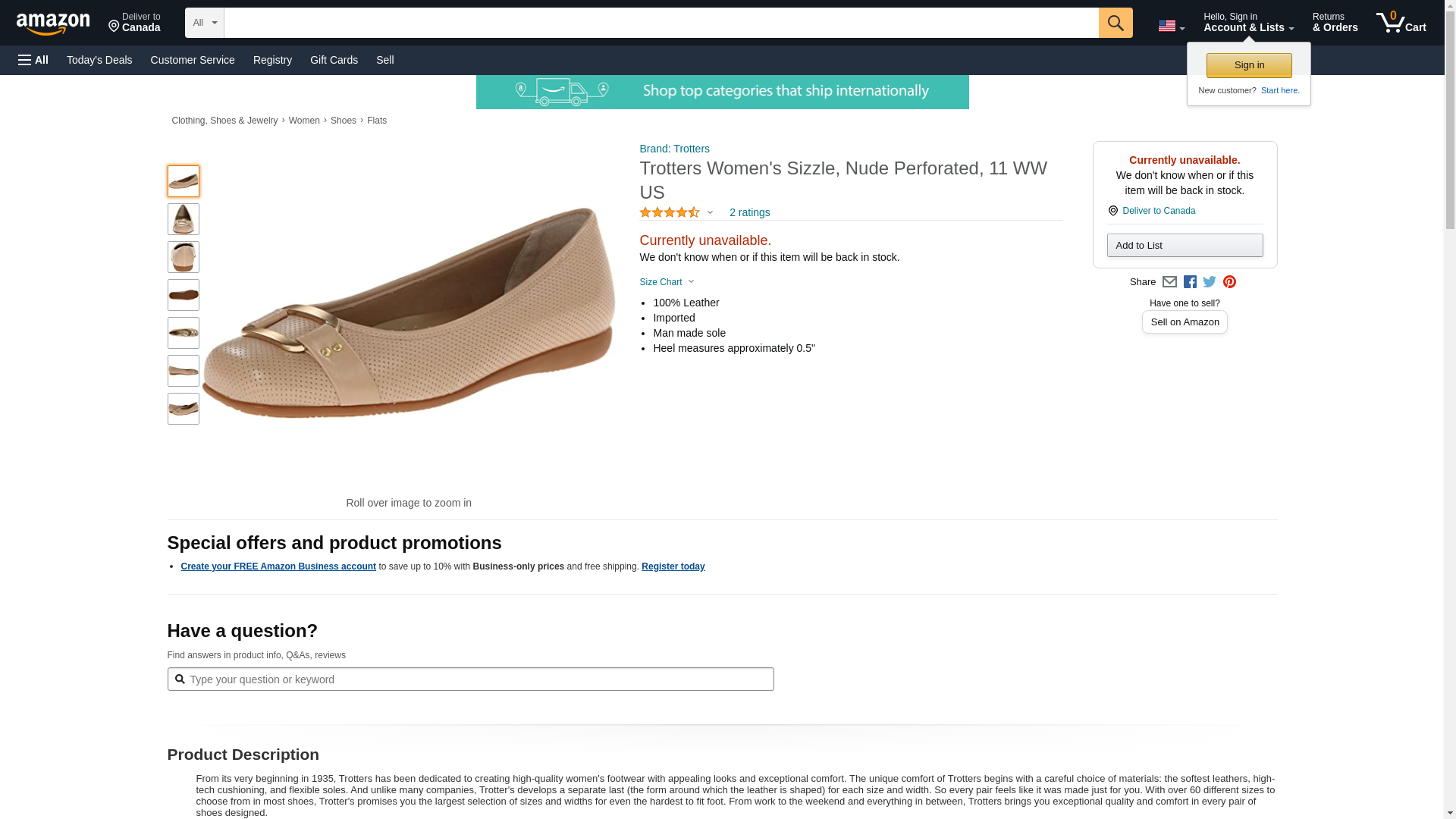Screen dimensions: 1456x819
Task: Open the All hamburger menu
Action: coord(33,60)
